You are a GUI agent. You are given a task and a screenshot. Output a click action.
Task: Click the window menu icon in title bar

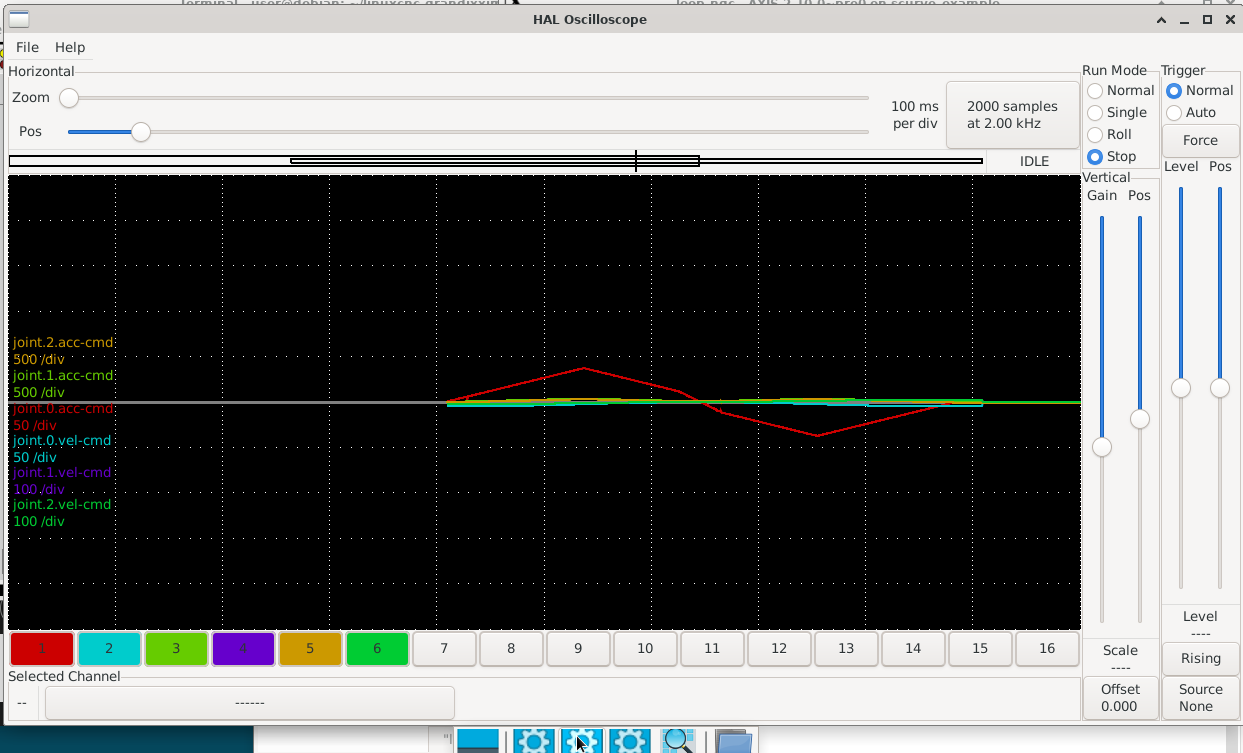coord(19,19)
